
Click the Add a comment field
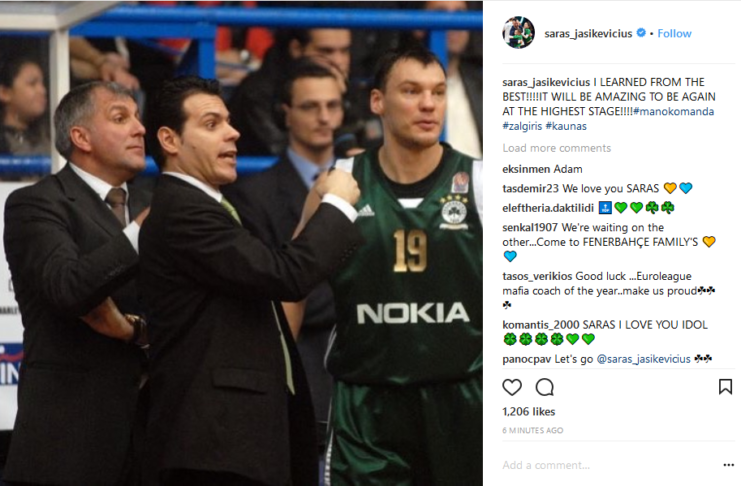click(610, 465)
